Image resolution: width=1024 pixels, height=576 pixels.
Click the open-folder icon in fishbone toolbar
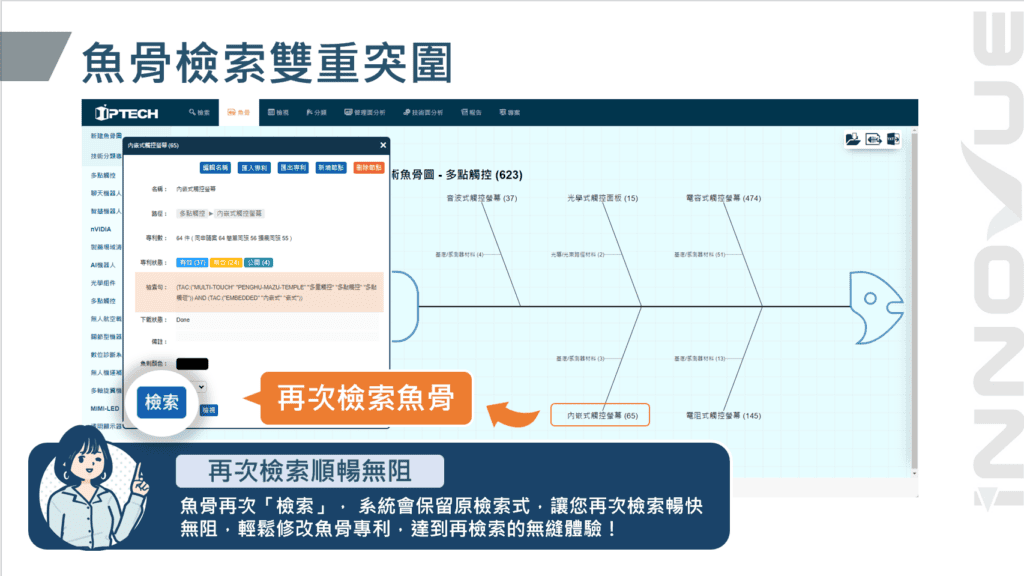852,139
